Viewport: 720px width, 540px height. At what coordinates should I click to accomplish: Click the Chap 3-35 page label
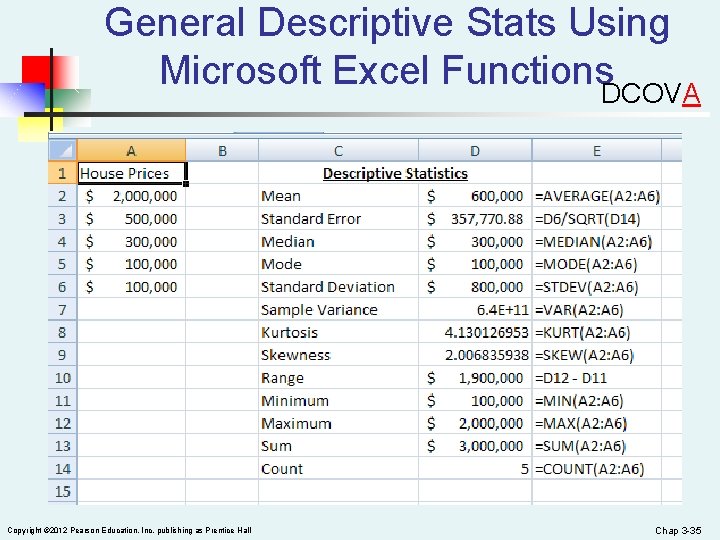pyautogui.click(x=678, y=530)
